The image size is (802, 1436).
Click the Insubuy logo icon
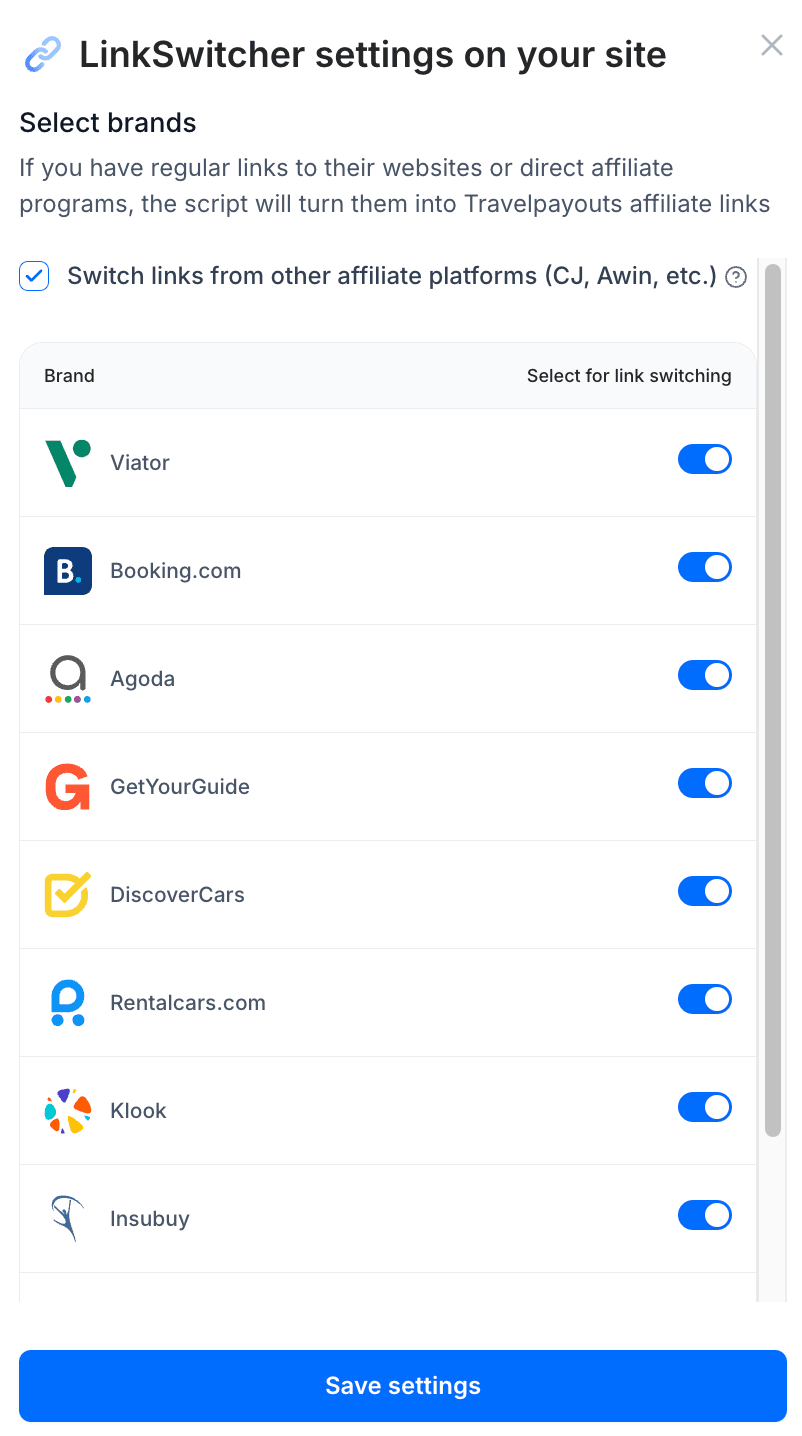(x=68, y=1219)
